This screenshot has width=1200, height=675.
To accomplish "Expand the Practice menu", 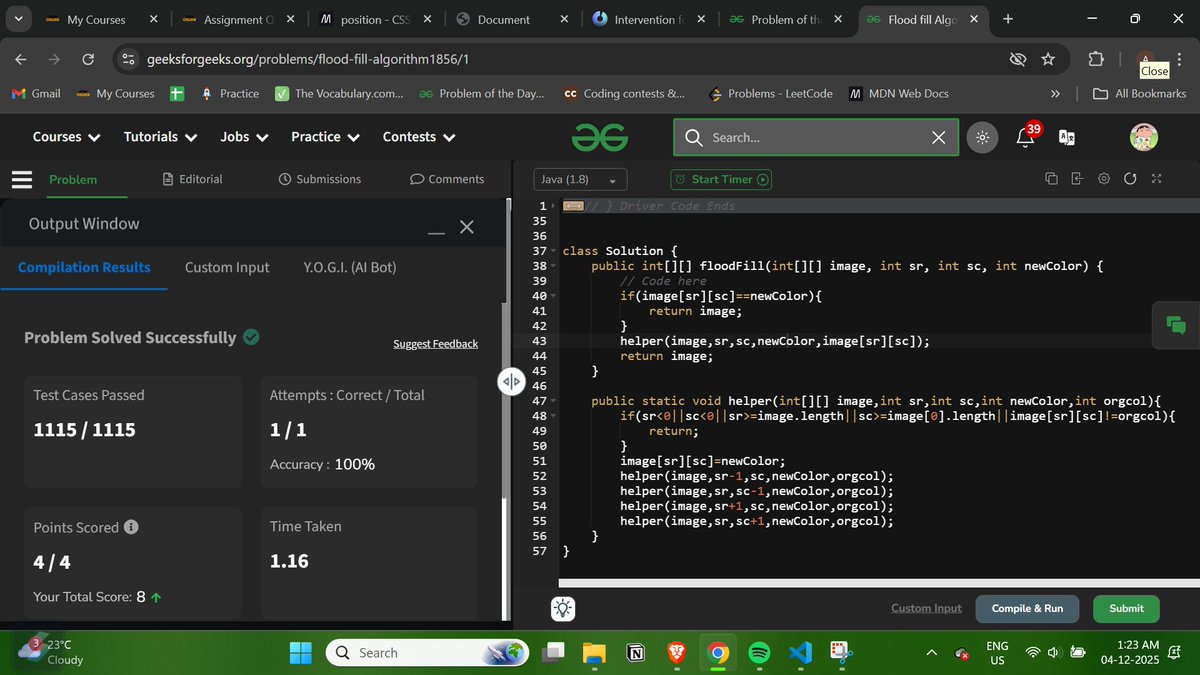I will click(326, 137).
